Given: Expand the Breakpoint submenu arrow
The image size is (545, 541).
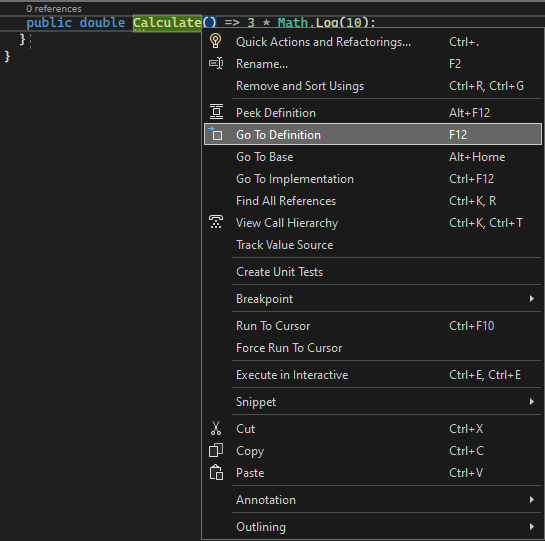Looking at the screenshot, I should click(531, 299).
